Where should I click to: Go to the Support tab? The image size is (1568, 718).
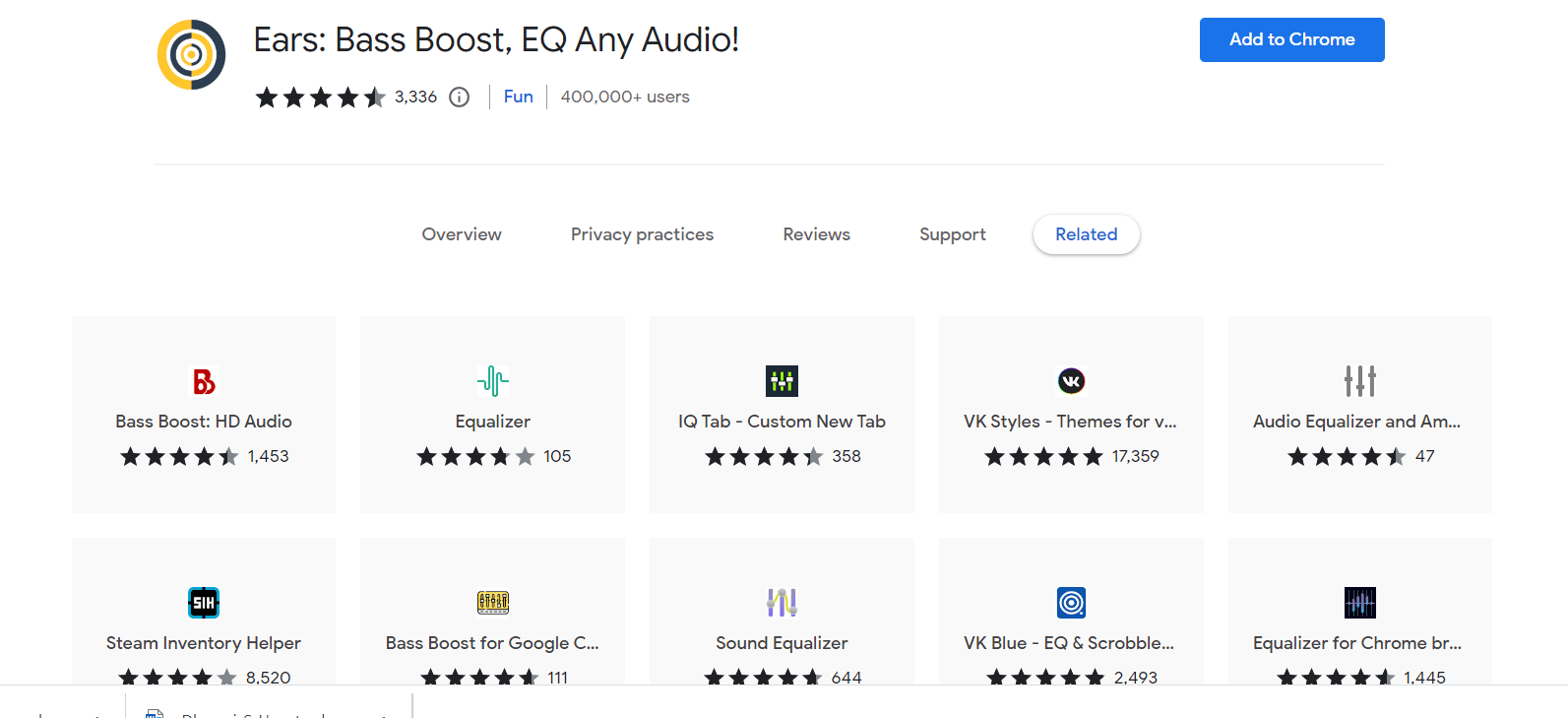pyautogui.click(x=952, y=234)
